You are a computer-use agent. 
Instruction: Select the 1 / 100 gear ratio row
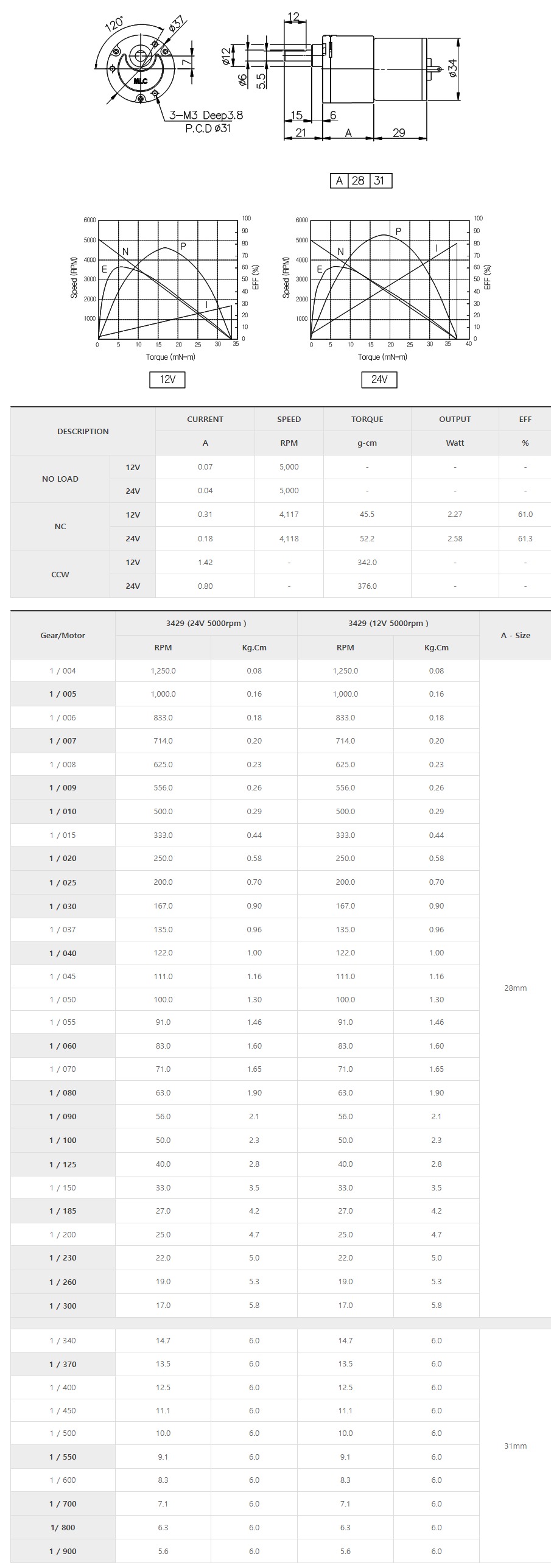pyautogui.click(x=63, y=1140)
